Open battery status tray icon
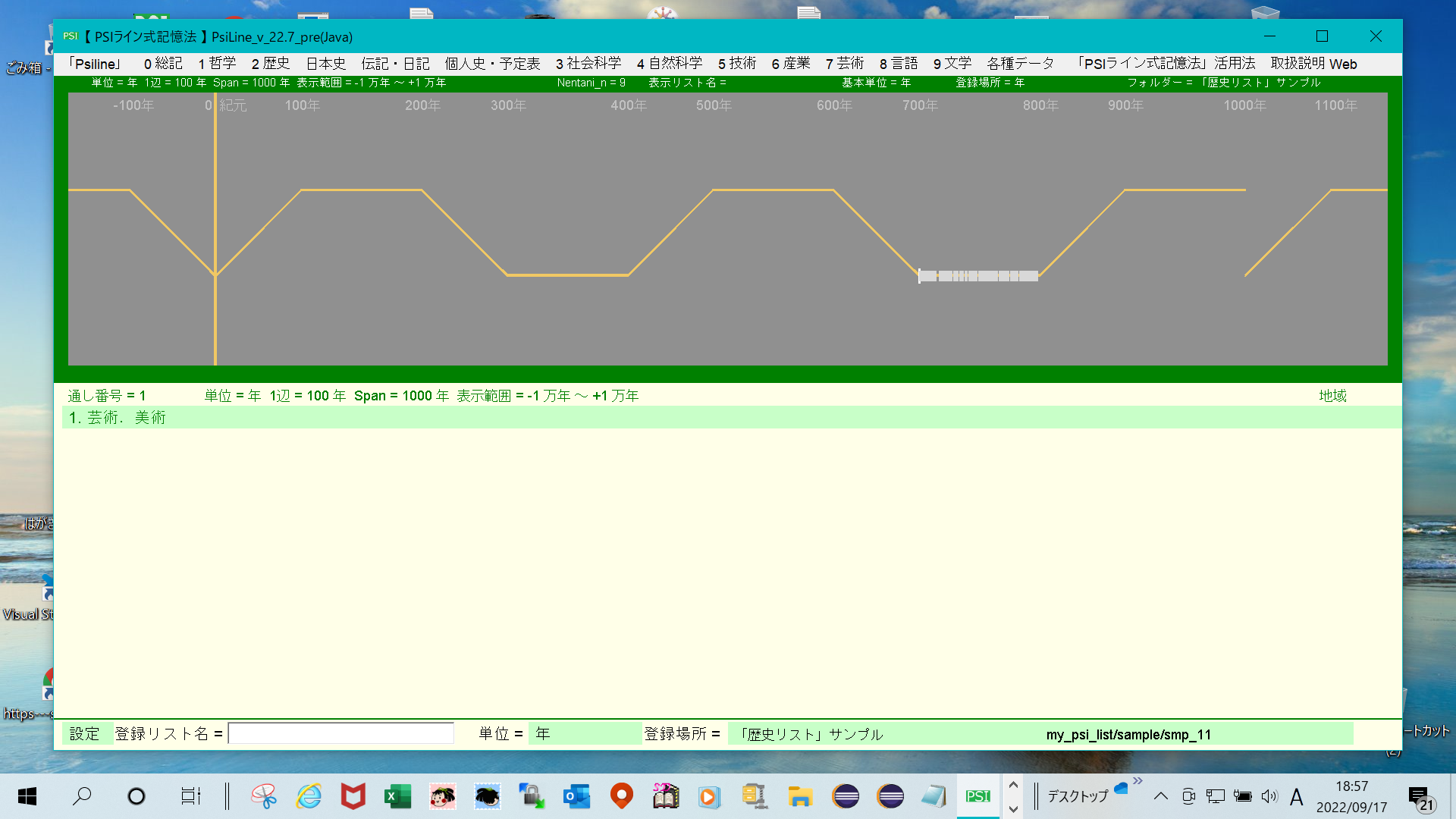Screen dimensions: 1456x819 click(x=1242, y=796)
